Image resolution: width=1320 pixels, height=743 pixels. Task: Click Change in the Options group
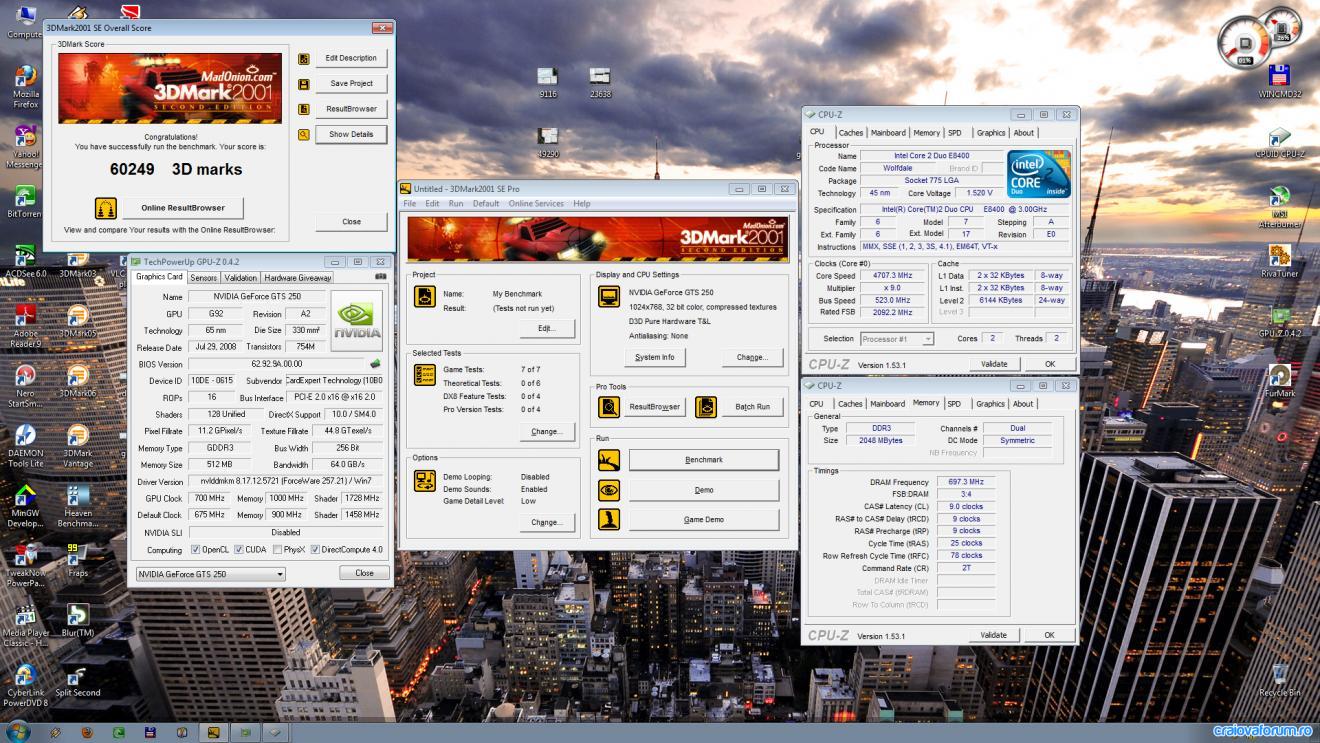click(x=546, y=522)
